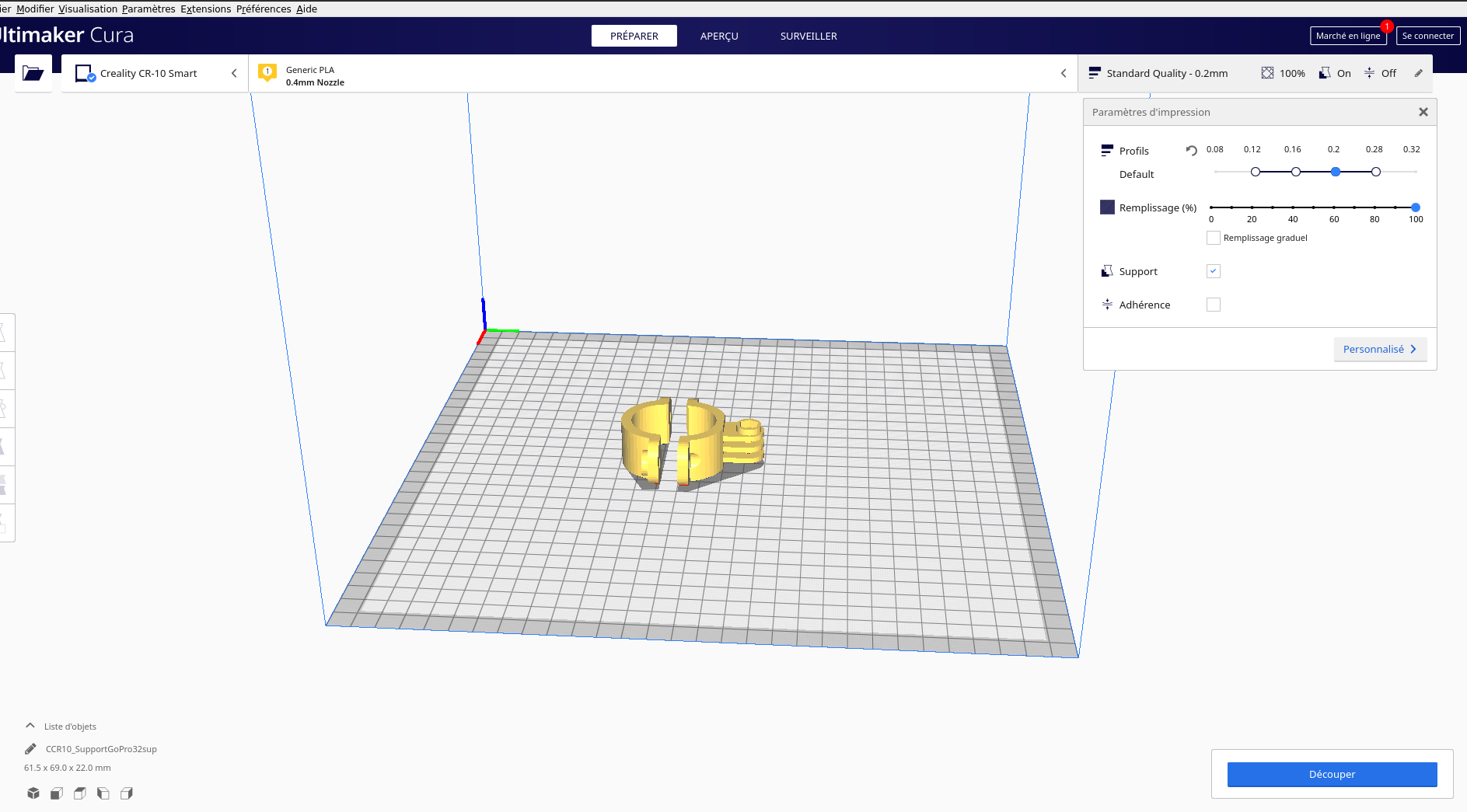Click the active 0.2 profile slider handle

click(x=1336, y=172)
